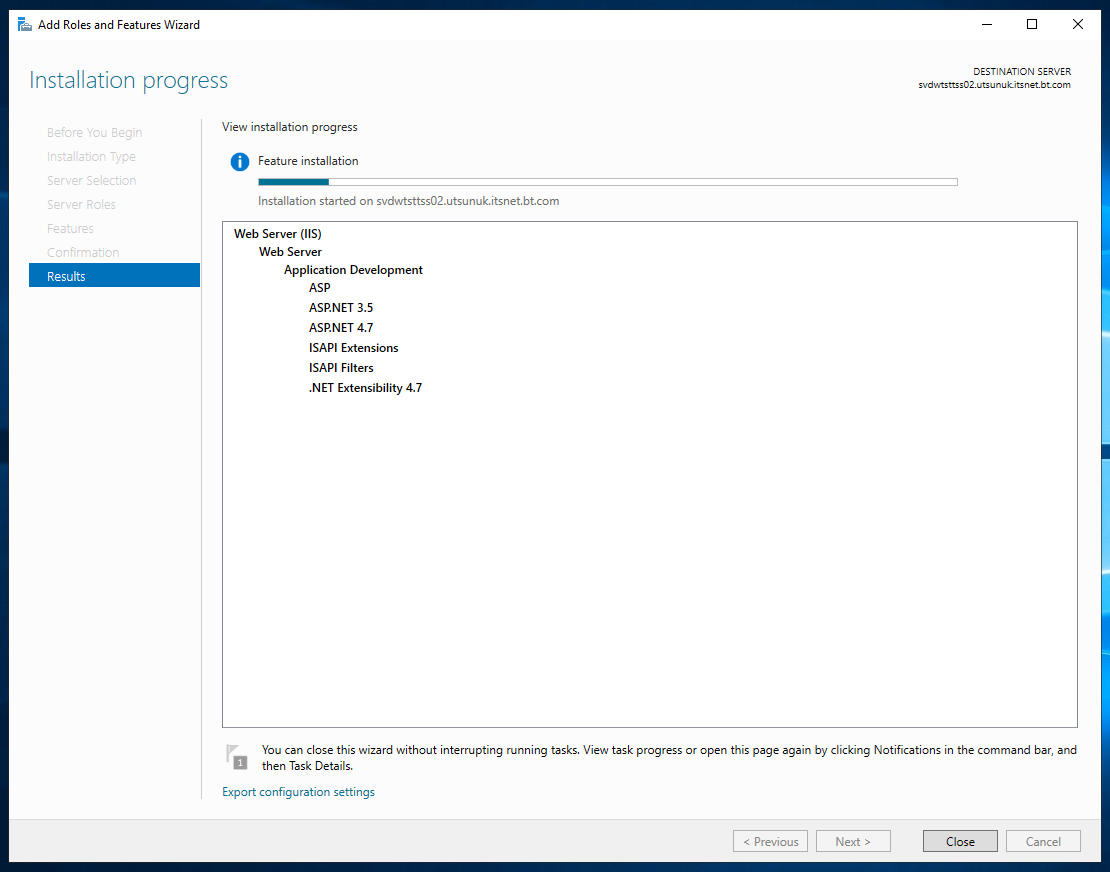Click the Installation progress page title
Viewport: 1110px width, 872px height.
pos(128,80)
